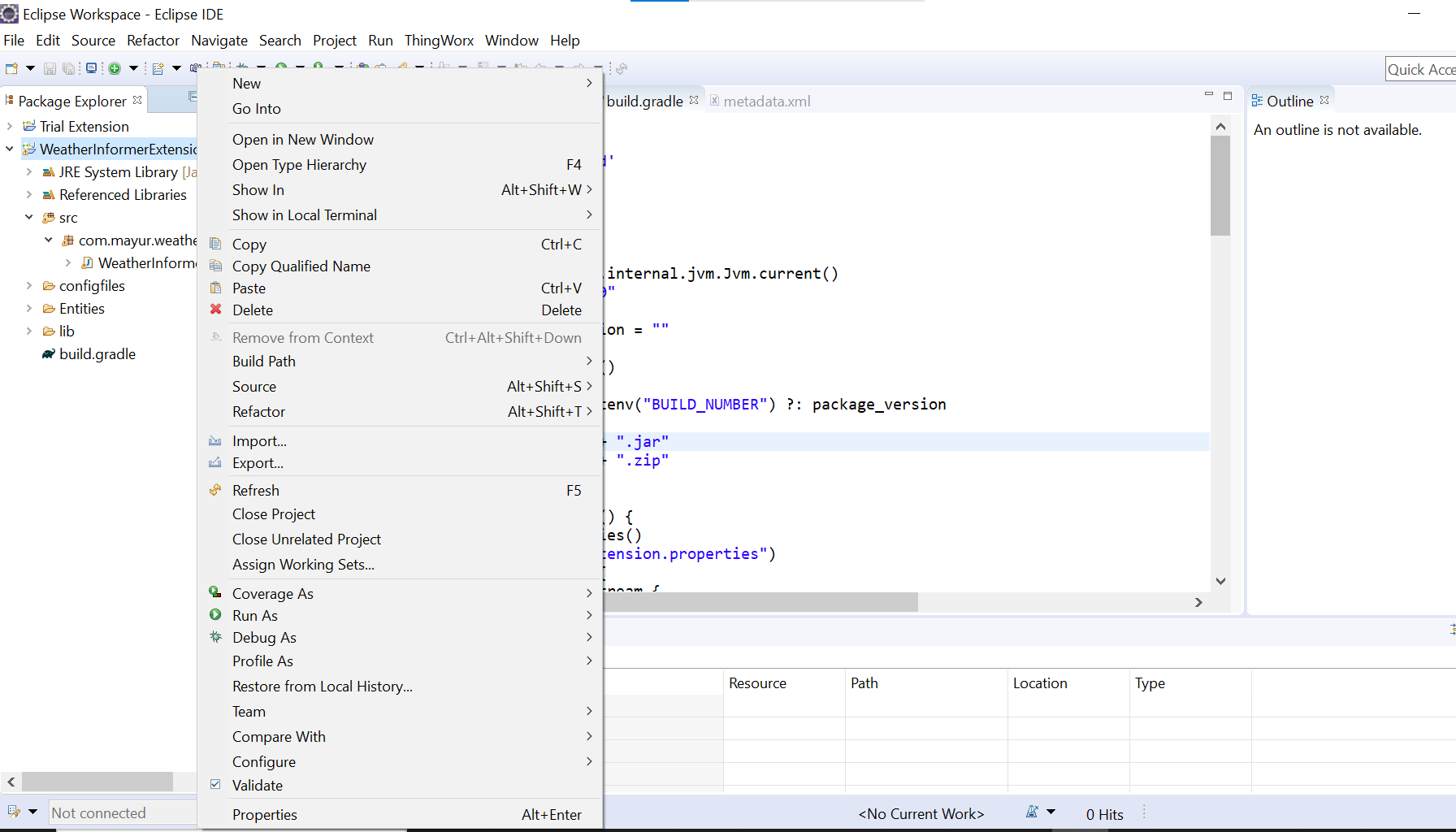Screen dimensions: 1456x832
Task: Click the ThingWorx connection status dropdown arrow
Action: point(33,812)
